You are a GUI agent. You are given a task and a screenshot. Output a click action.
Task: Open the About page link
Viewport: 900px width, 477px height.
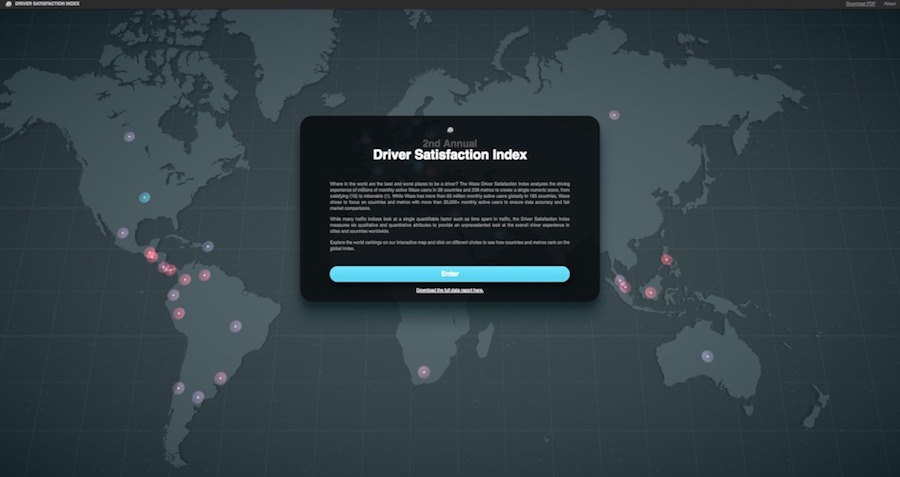click(889, 4)
